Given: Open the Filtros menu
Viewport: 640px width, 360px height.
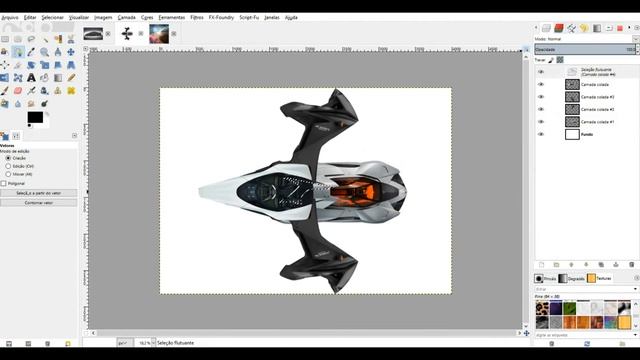Looking at the screenshot, I should tap(197, 18).
